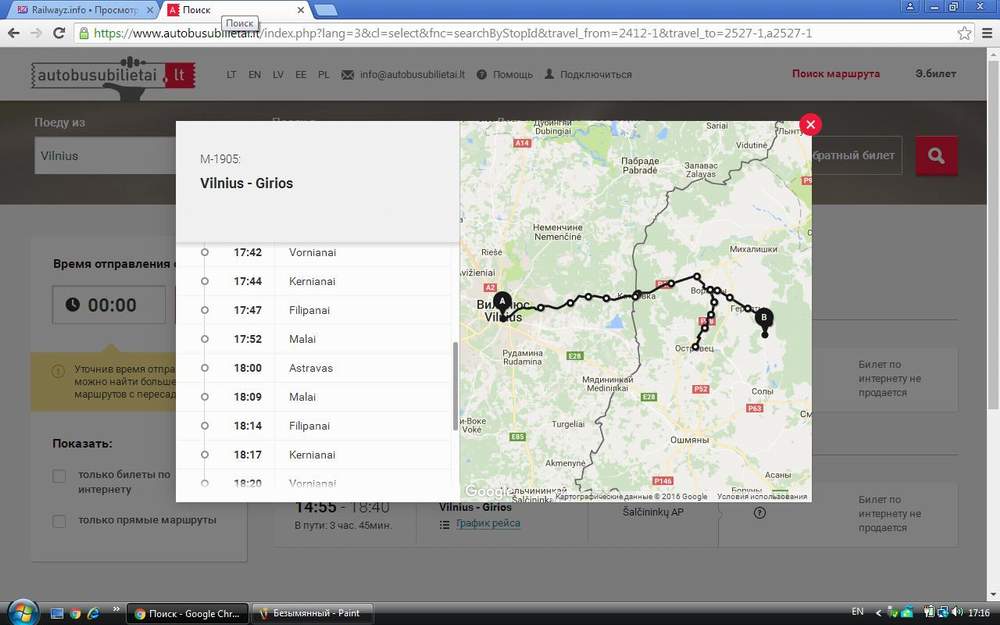Click the red magnifier search button

[936, 156]
